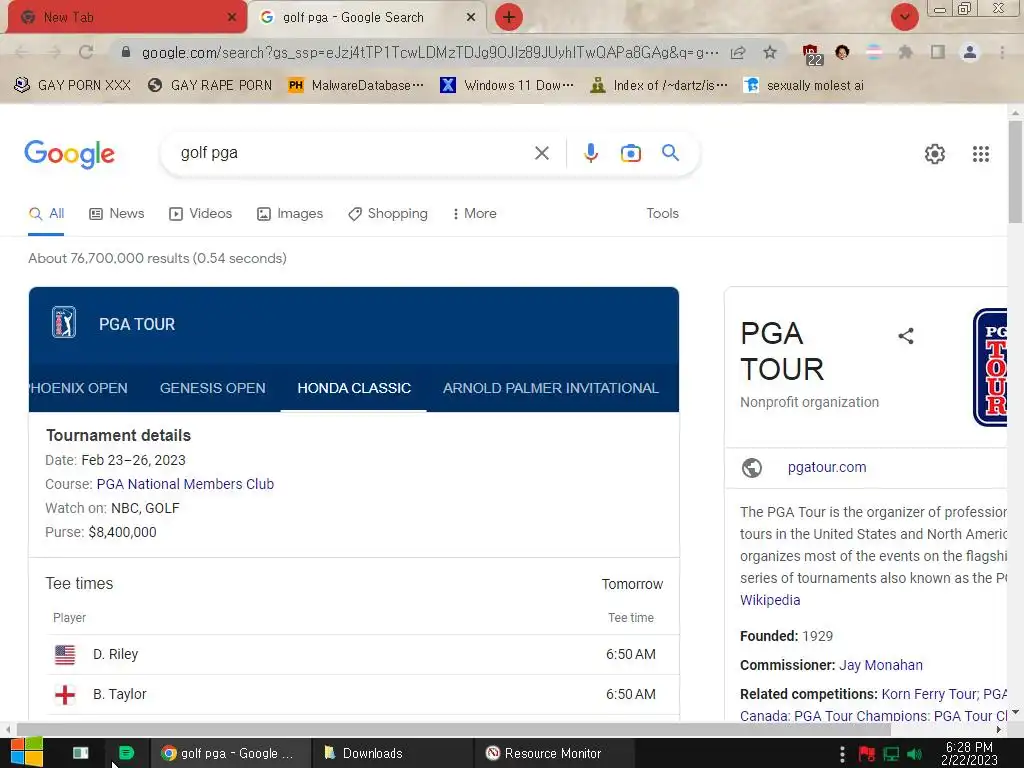
Task: Go back using the browser back arrow
Action: click(21, 52)
